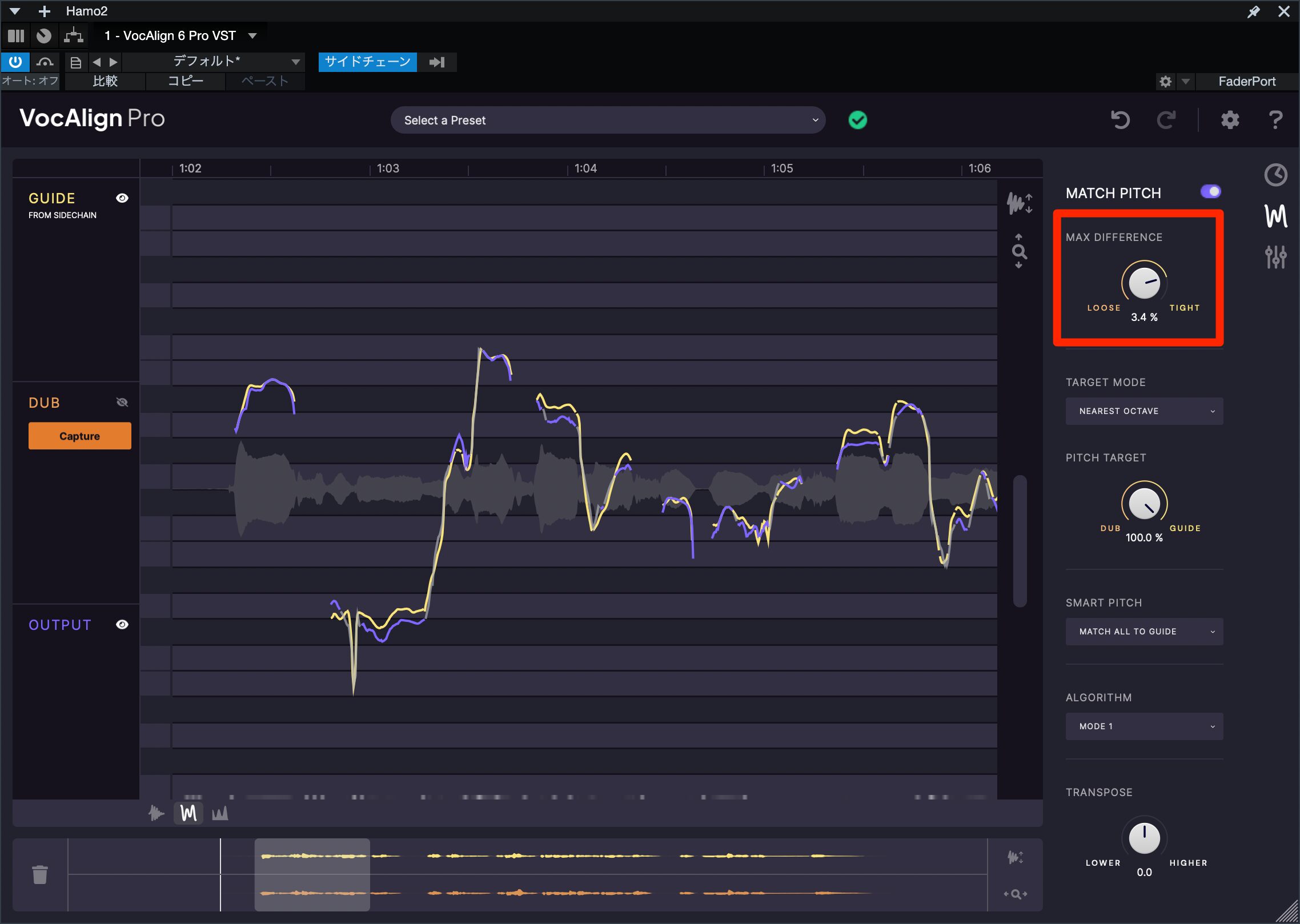This screenshot has height=924, width=1300.
Task: Open the FaderPort gear settings icon
Action: pyautogui.click(x=1166, y=82)
